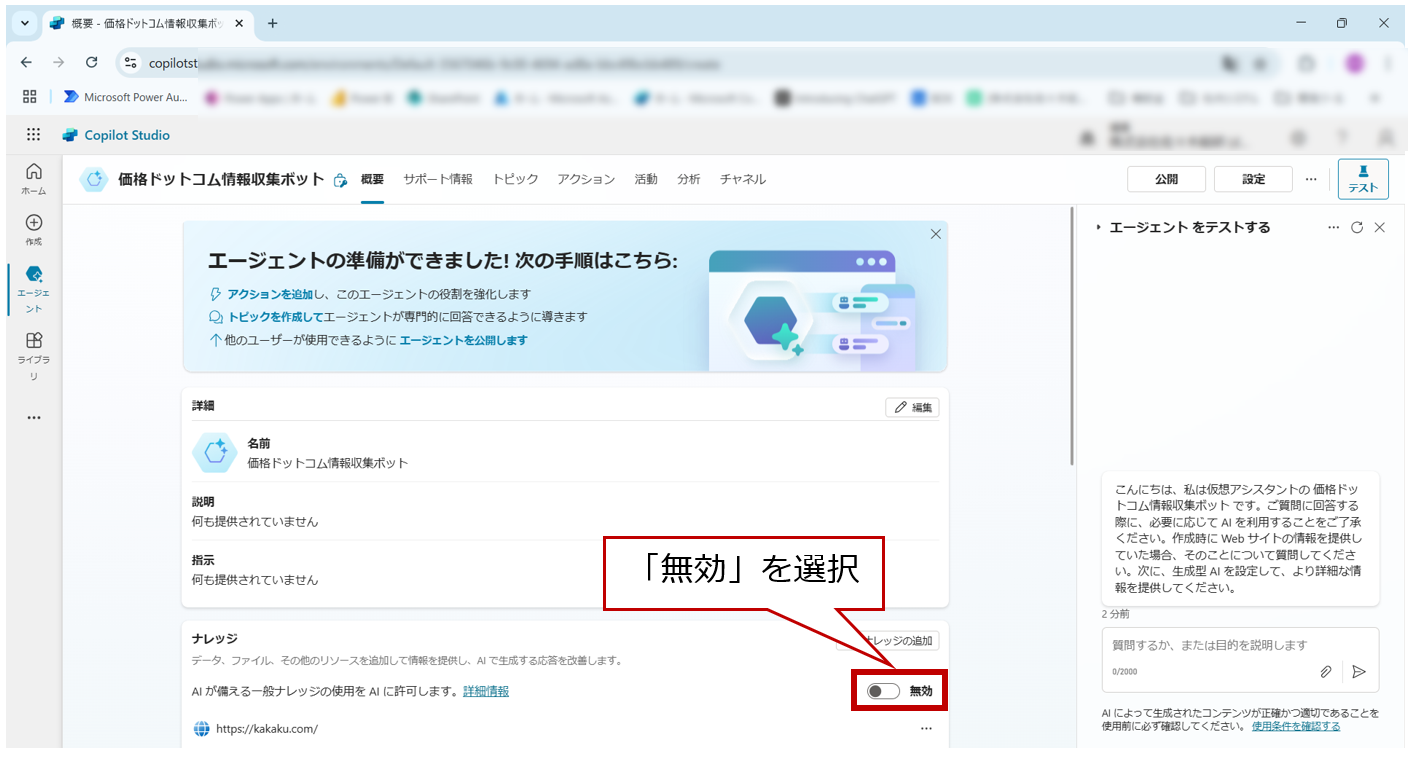Toggle the 無効 general knowledge switch

click(884, 691)
